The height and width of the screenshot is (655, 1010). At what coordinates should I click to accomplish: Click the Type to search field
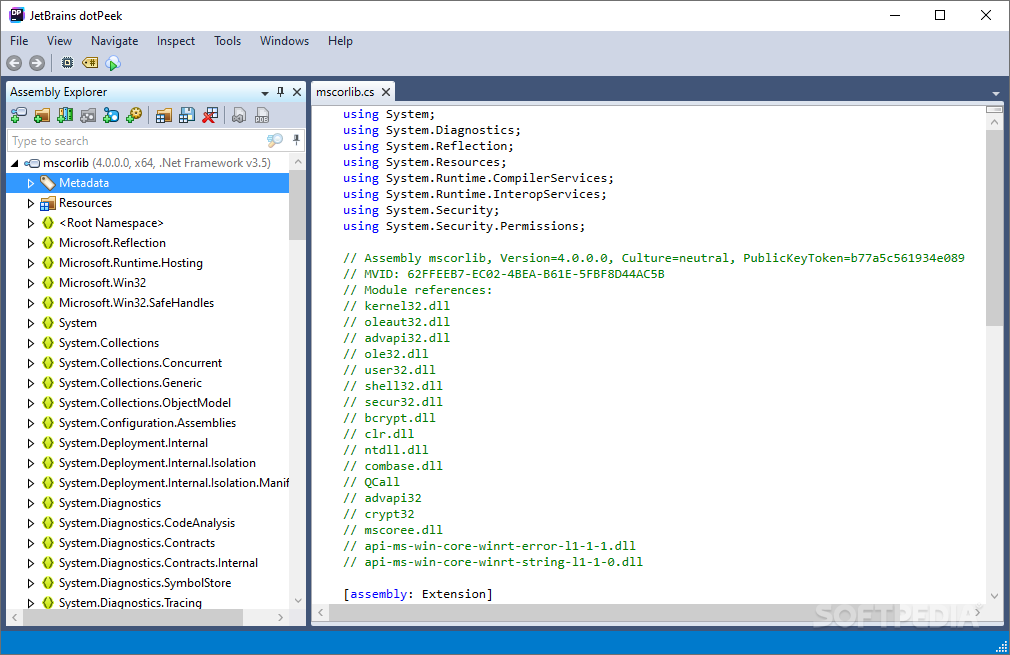[138, 140]
